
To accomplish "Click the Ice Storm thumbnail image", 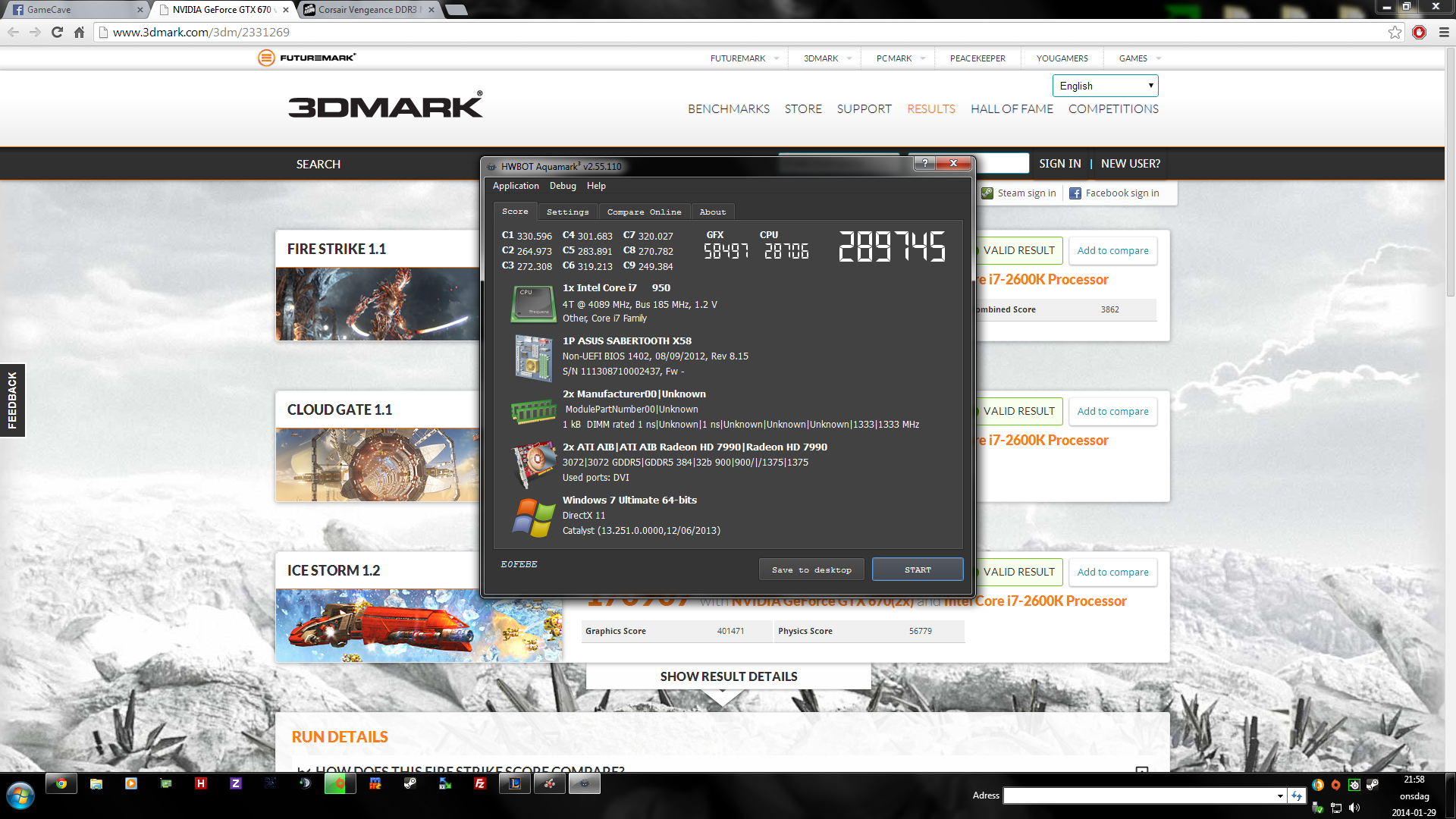I will (419, 626).
